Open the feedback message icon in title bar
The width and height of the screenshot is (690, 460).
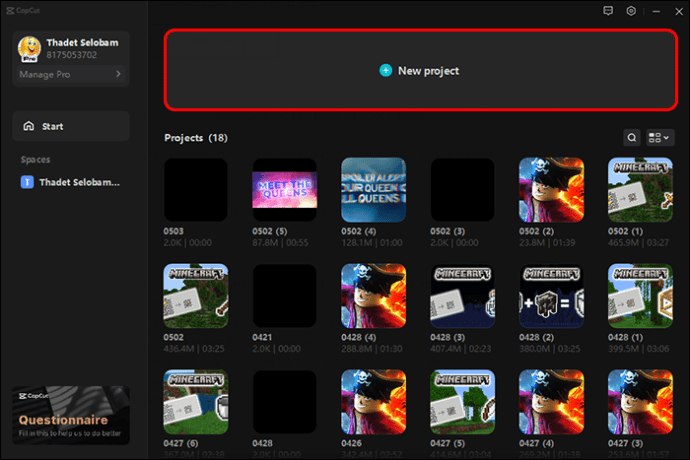click(608, 11)
